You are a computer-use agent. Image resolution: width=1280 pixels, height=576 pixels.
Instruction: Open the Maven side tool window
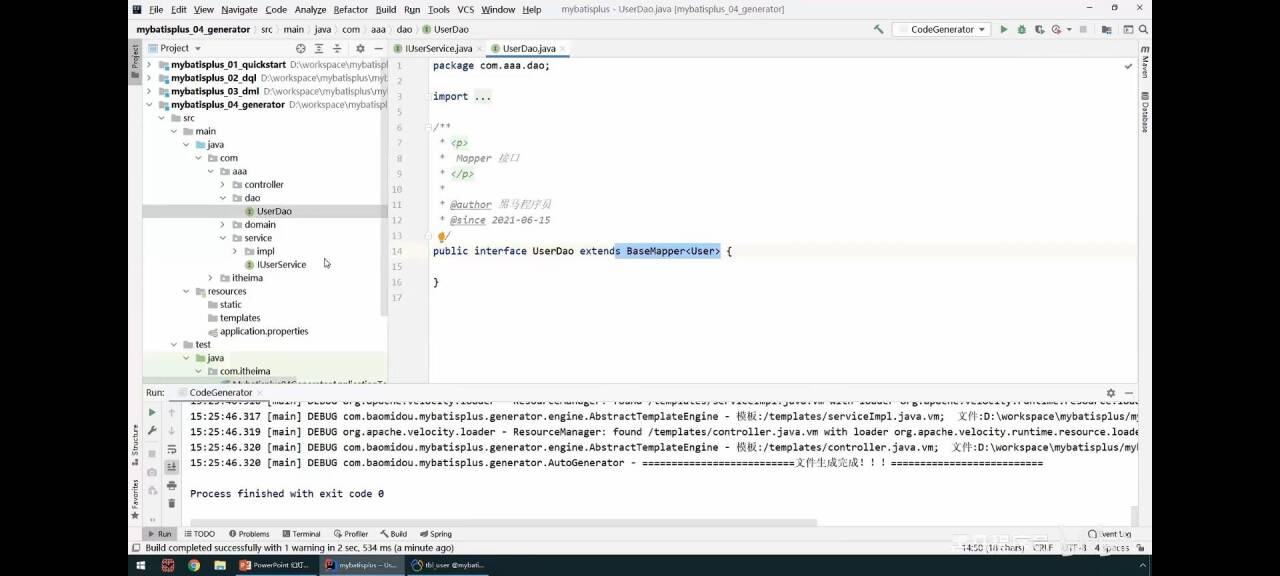(x=1145, y=62)
